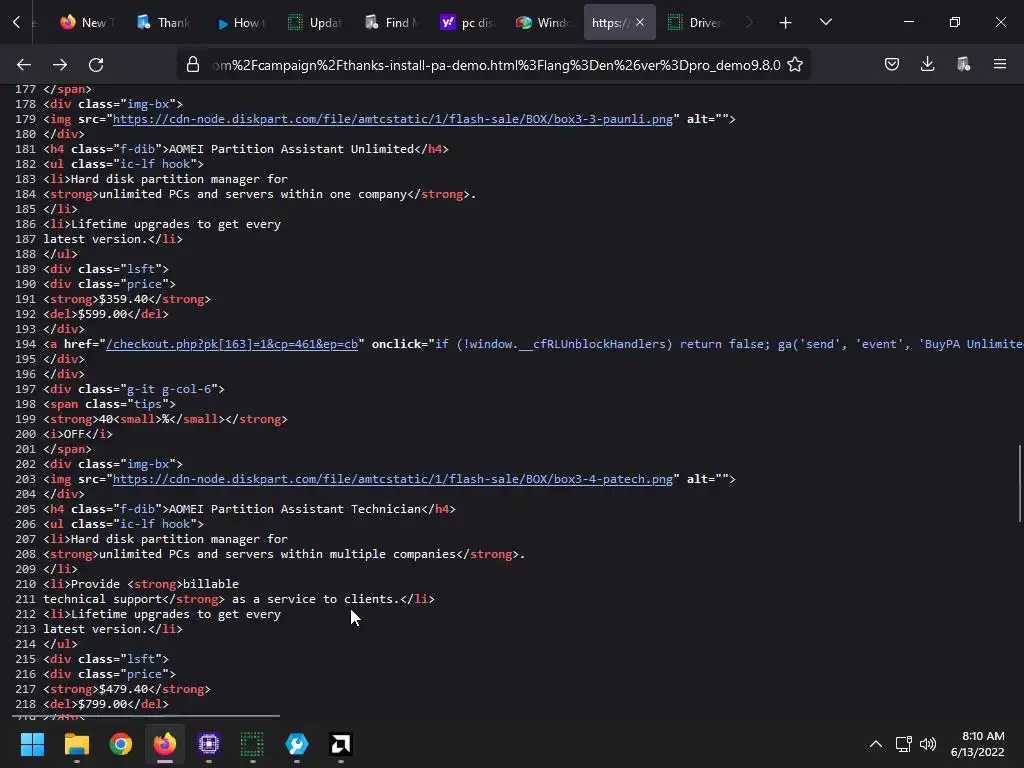This screenshot has height=768, width=1024.
Task: Open the checkout.php pk[163] link
Action: (232, 344)
